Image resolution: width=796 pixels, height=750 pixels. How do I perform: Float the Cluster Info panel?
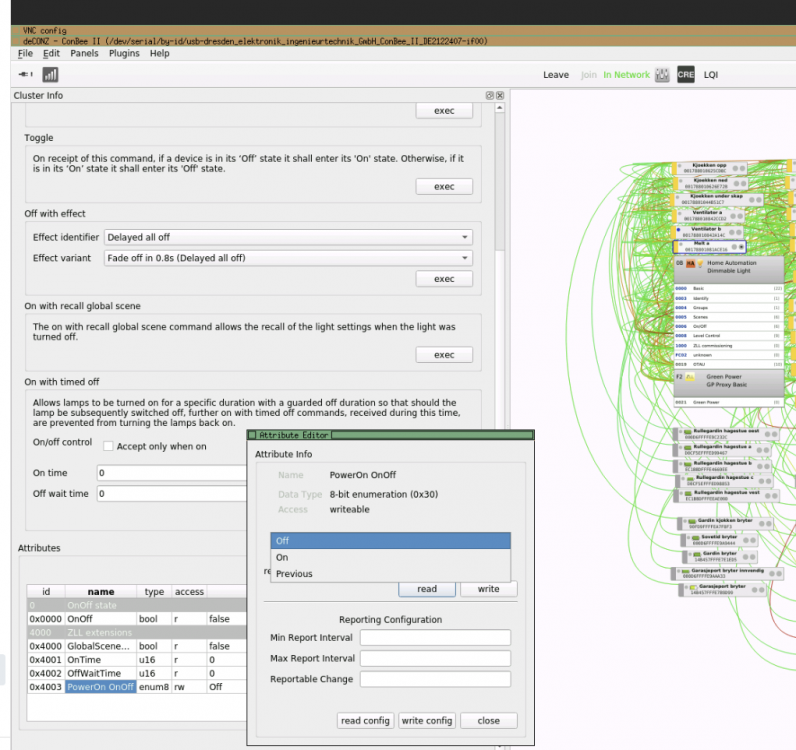point(490,96)
